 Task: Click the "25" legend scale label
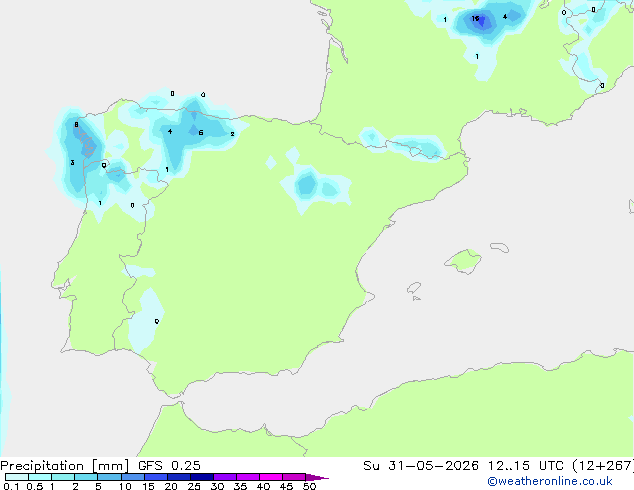(194, 486)
